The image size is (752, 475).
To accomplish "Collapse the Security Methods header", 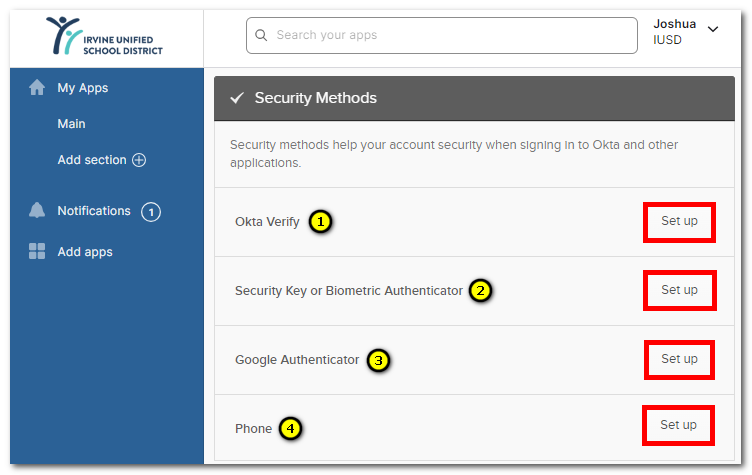I will (474, 98).
